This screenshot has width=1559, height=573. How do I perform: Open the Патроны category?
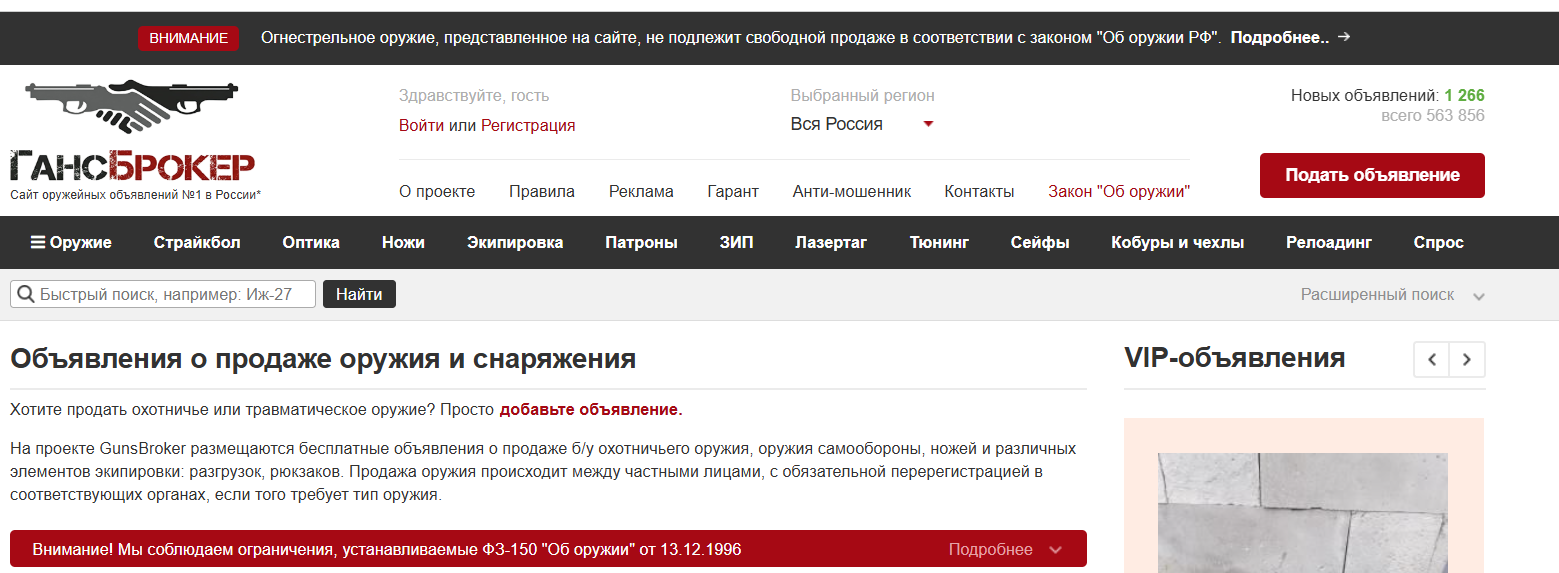[x=641, y=242]
